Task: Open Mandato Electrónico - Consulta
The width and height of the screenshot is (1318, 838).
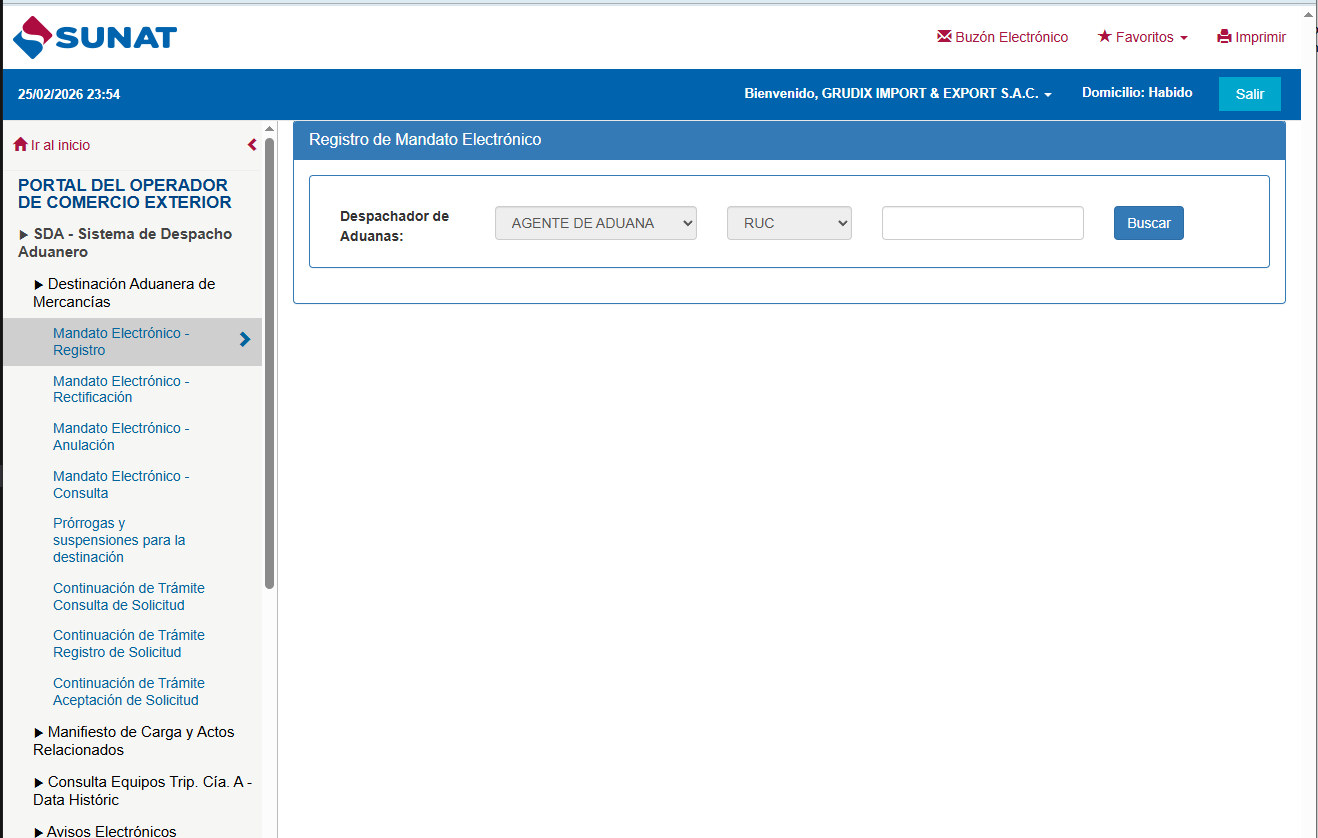Action: click(121, 485)
